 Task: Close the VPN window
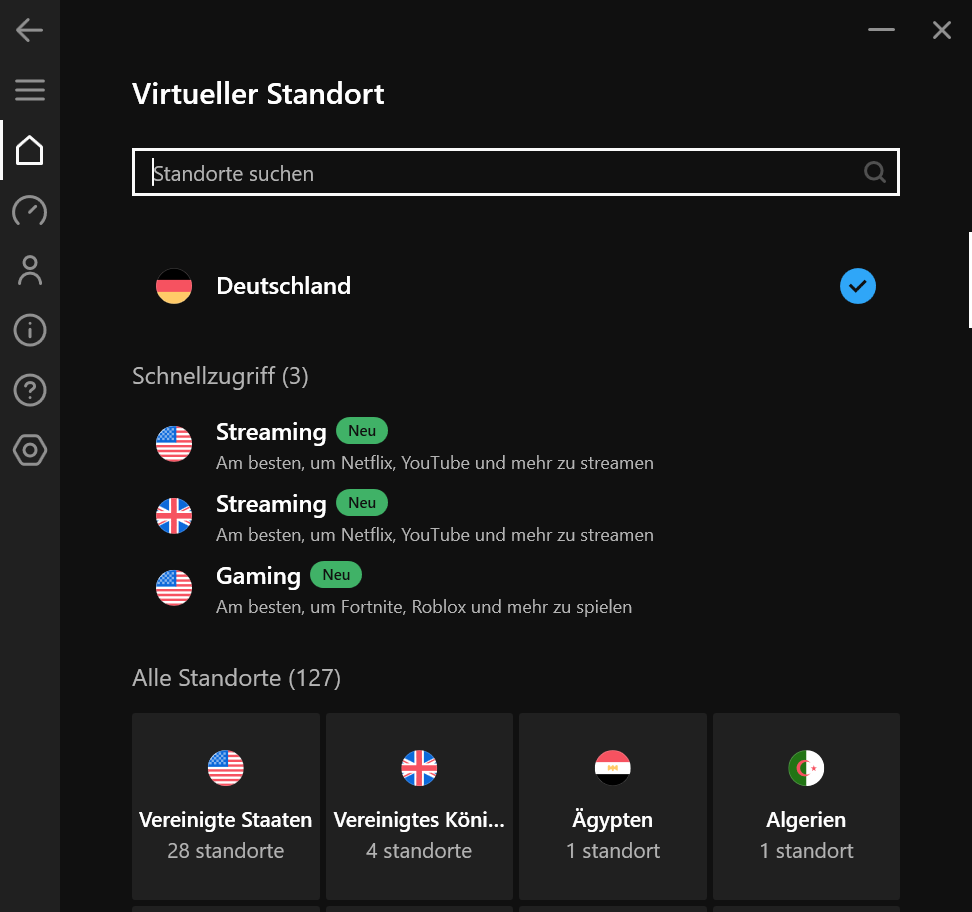click(x=942, y=30)
